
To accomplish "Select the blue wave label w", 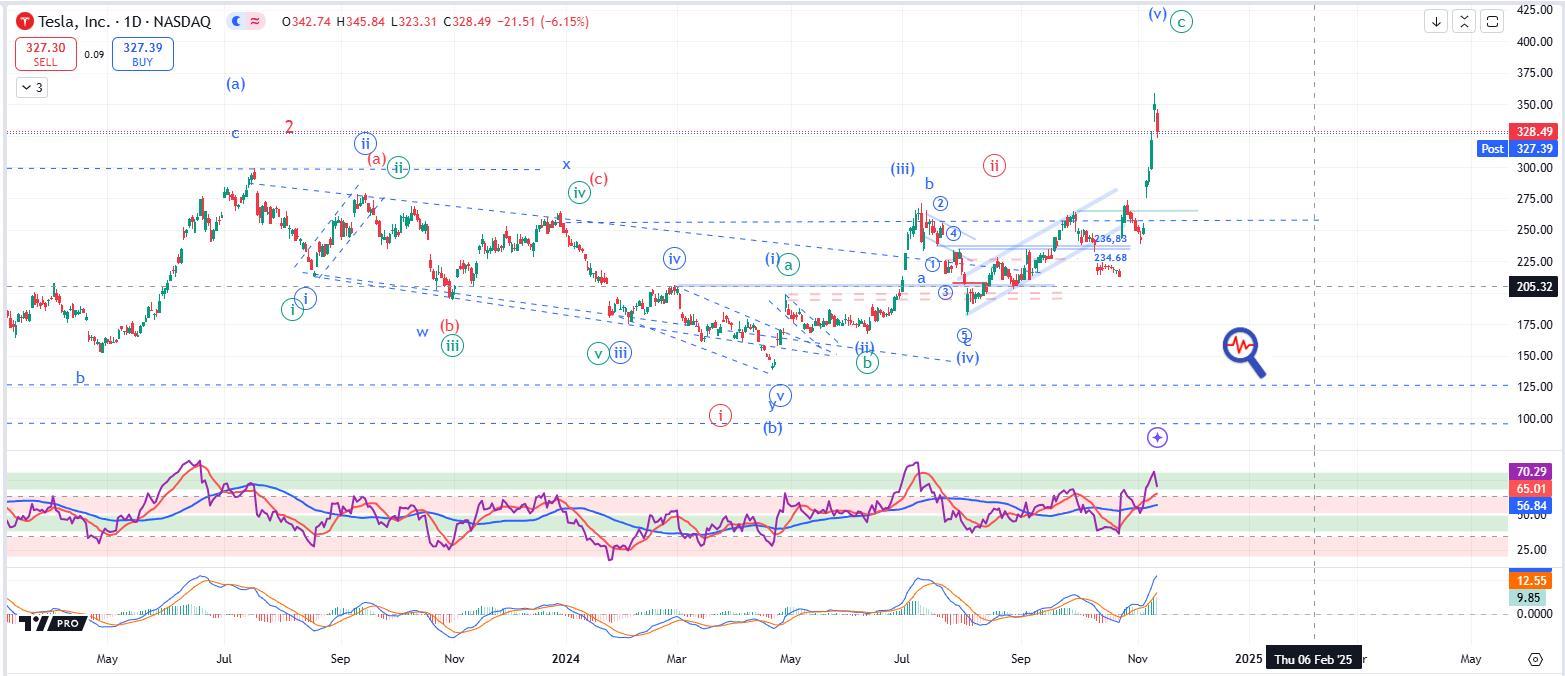I will tap(423, 332).
